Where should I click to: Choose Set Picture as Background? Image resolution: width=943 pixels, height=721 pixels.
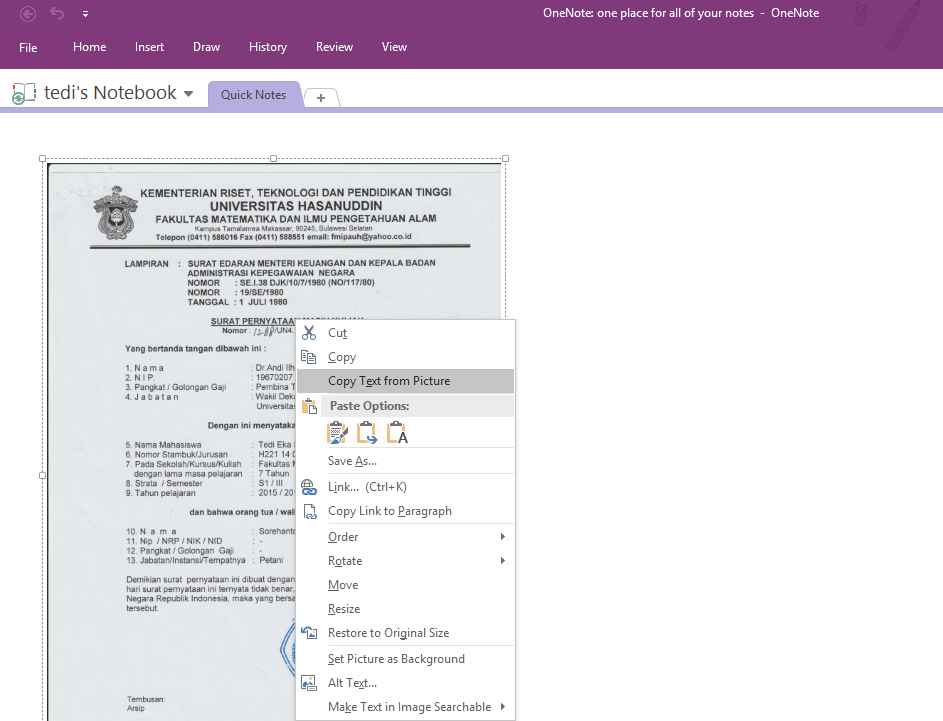[x=396, y=659]
